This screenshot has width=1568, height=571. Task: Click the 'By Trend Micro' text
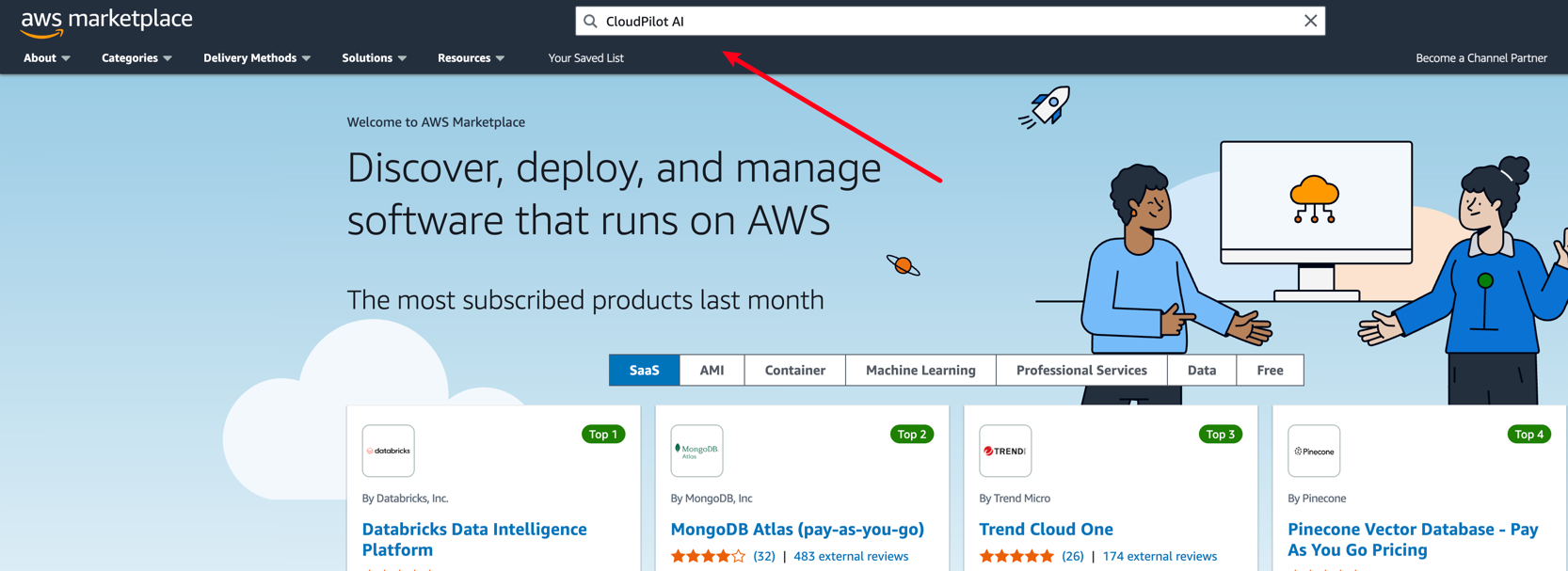click(x=1015, y=498)
